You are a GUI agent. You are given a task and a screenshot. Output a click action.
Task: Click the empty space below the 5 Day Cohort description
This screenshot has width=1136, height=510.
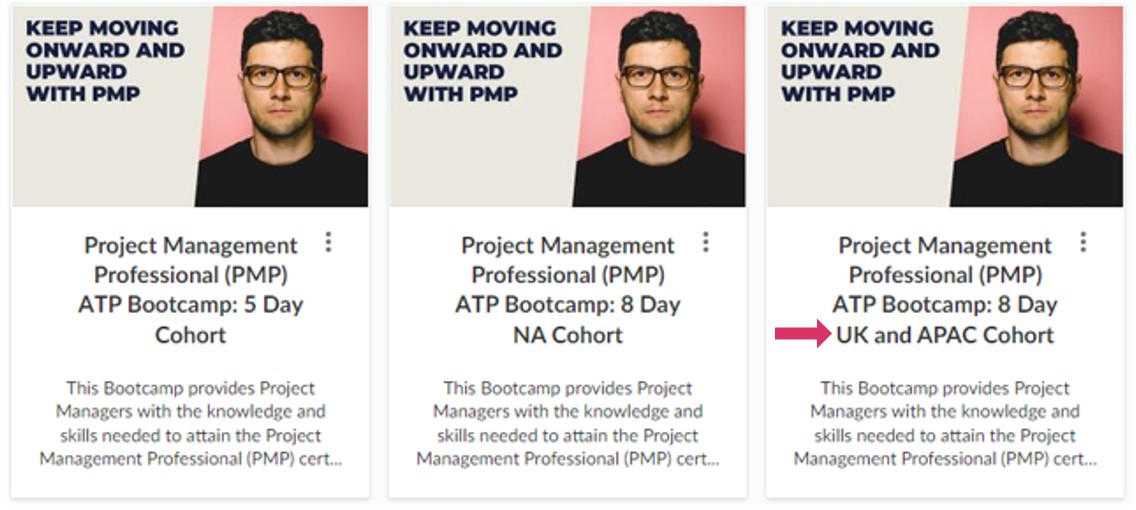[190, 482]
